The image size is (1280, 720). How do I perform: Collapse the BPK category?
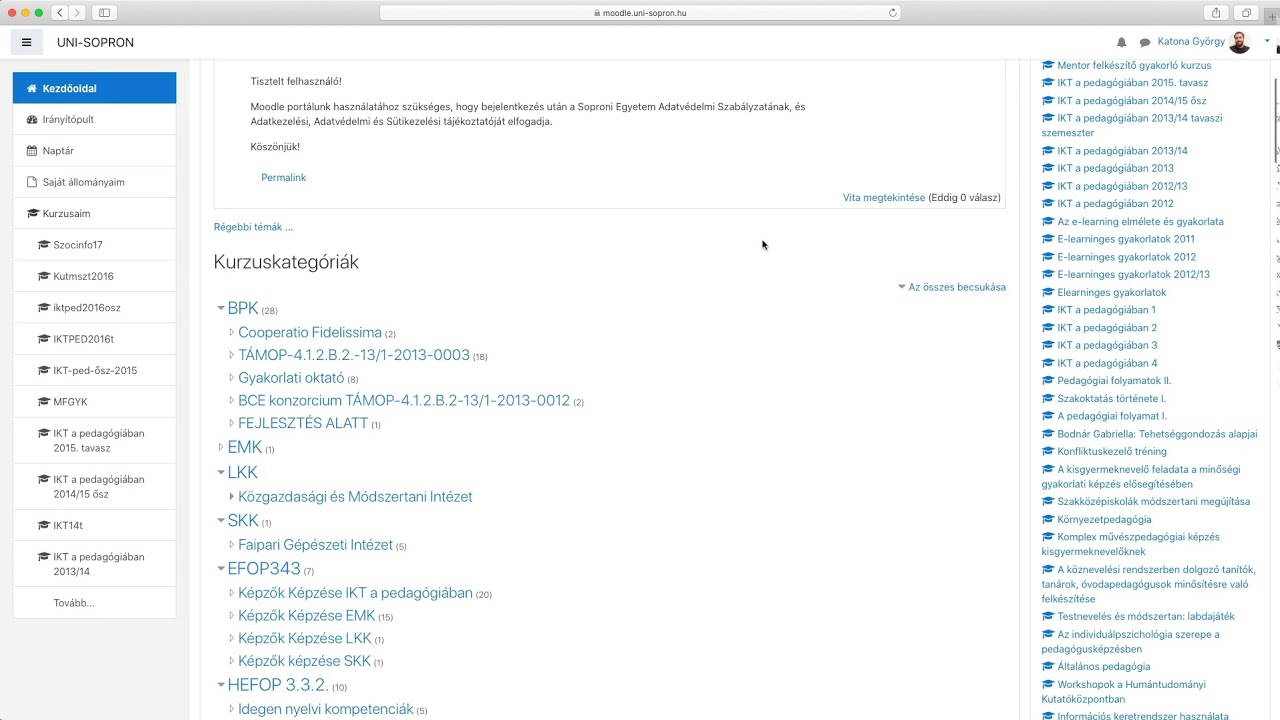click(221, 309)
